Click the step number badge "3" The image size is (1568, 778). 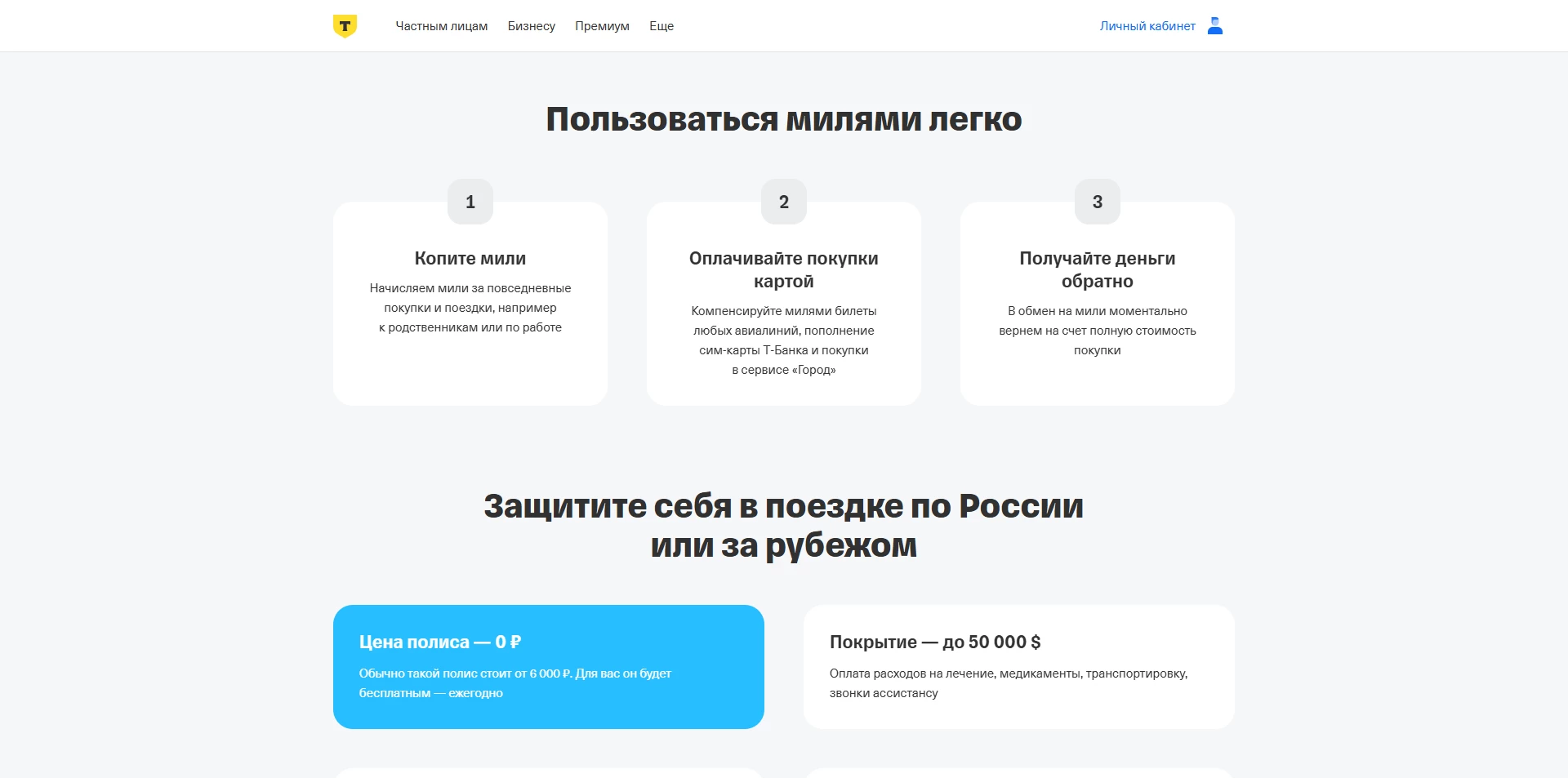[x=1097, y=202]
